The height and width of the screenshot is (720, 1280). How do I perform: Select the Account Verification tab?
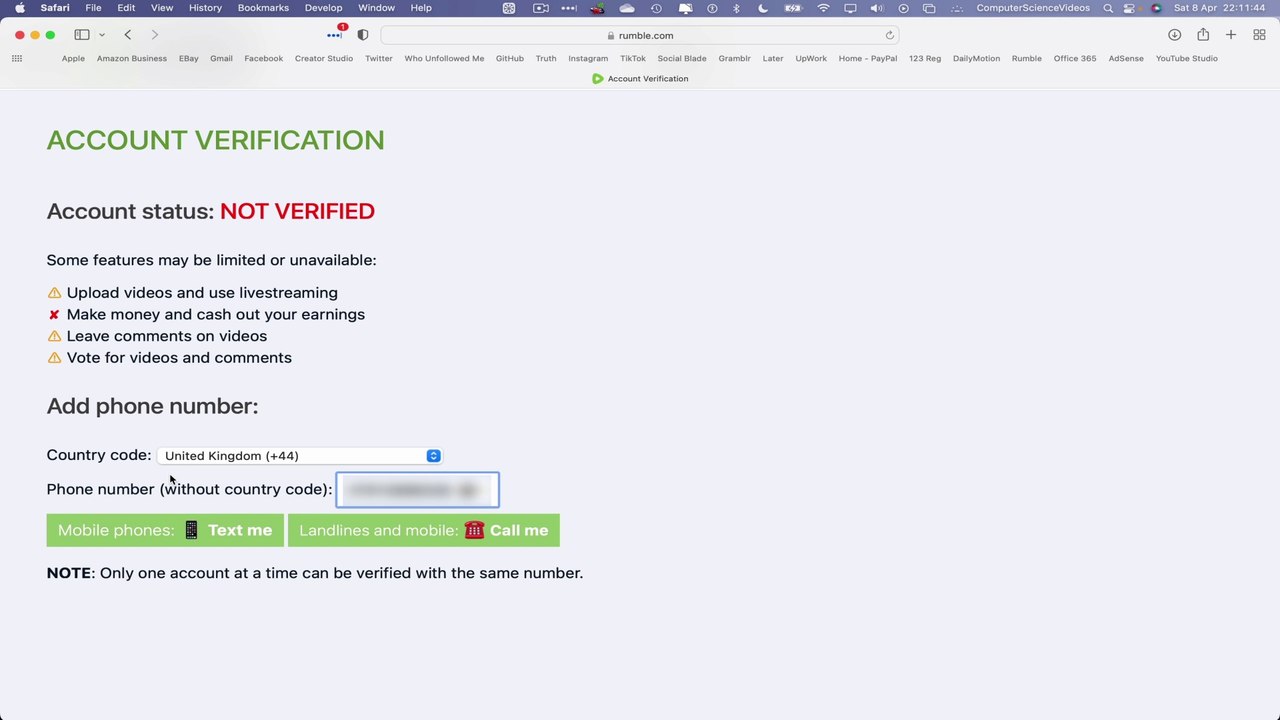click(x=640, y=78)
